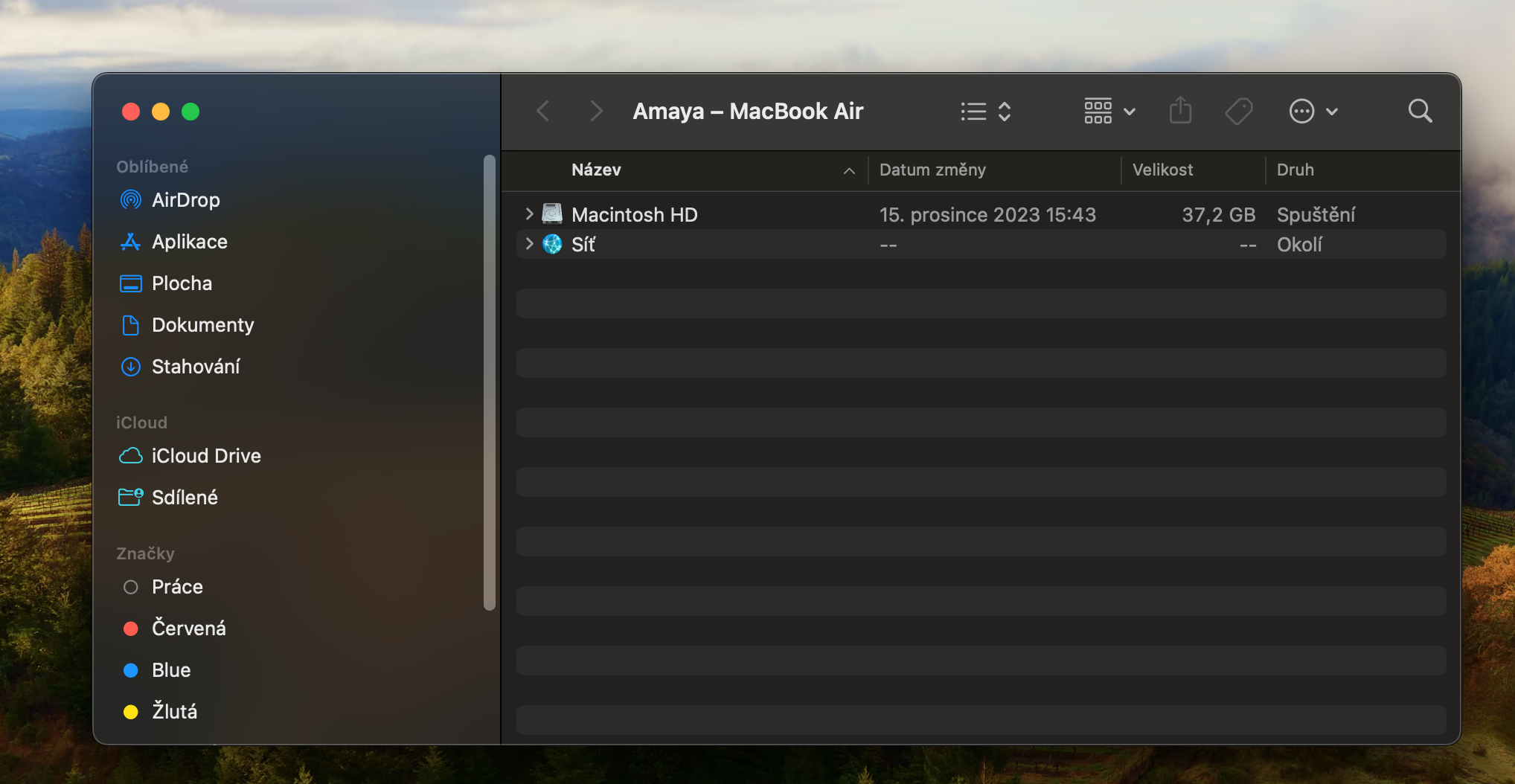Click the Okolí kind text

pos(1299,245)
